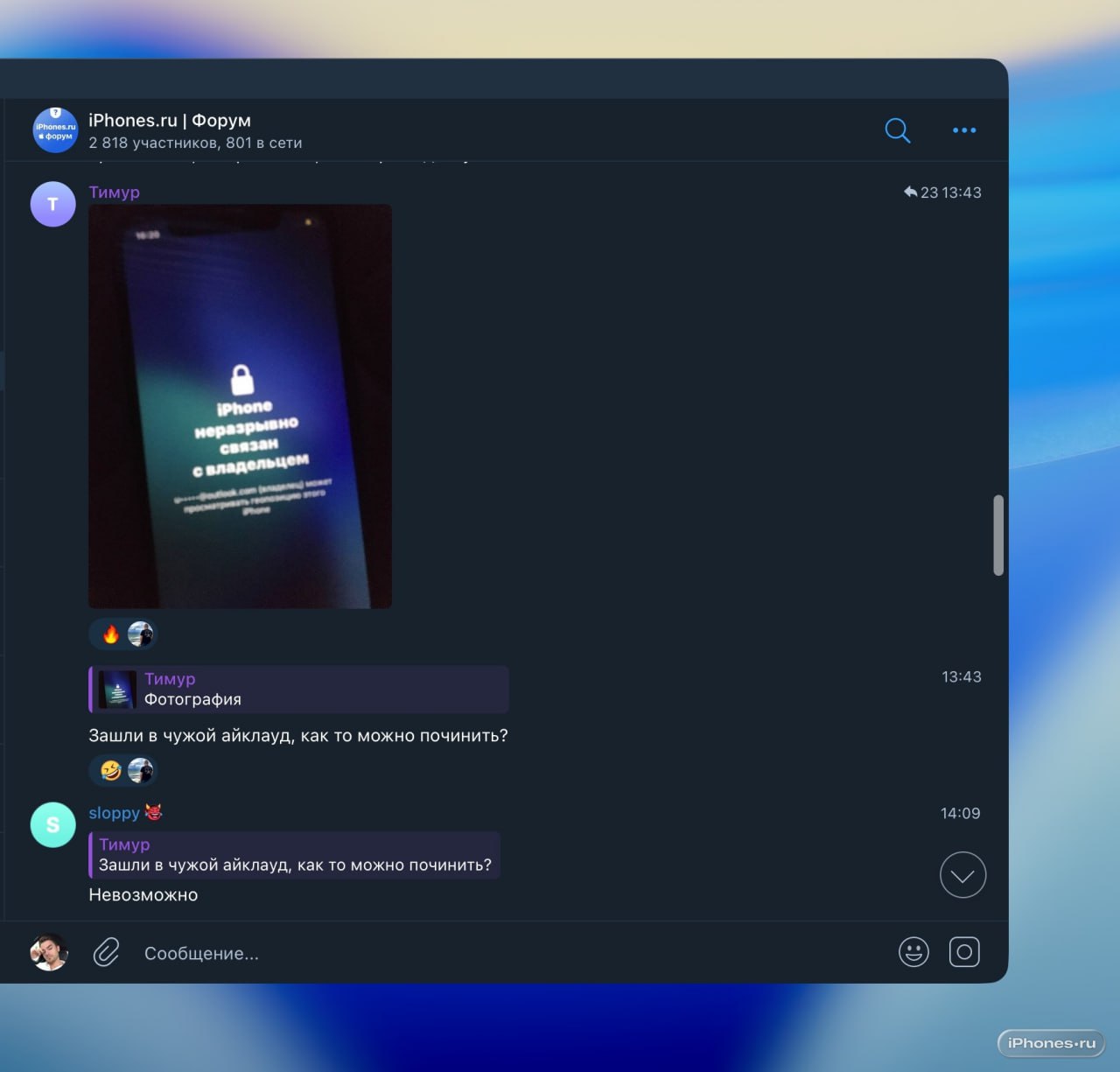Open the locked iPhone photo
The width and height of the screenshot is (1120, 1072).
pyautogui.click(x=240, y=406)
